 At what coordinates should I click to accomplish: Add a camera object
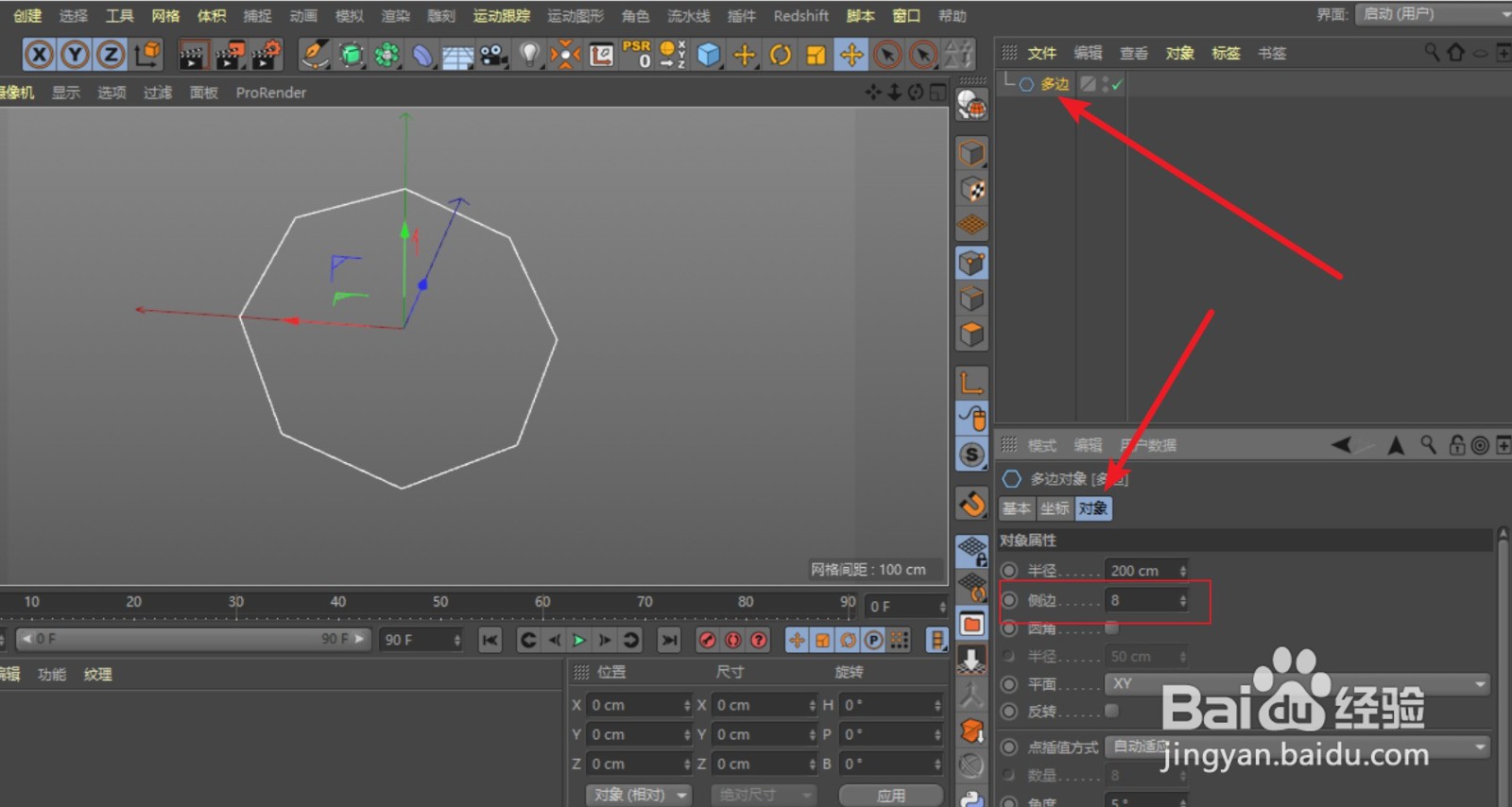click(x=493, y=55)
